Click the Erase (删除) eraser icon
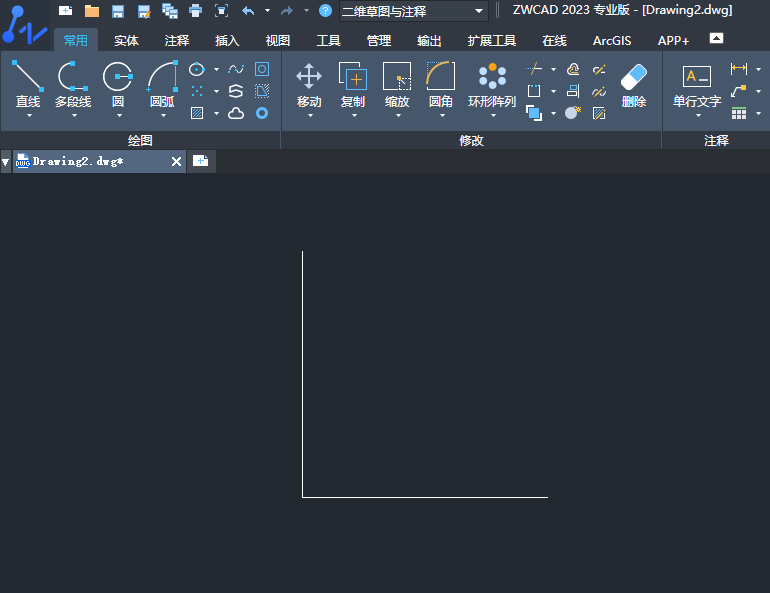 [x=633, y=77]
